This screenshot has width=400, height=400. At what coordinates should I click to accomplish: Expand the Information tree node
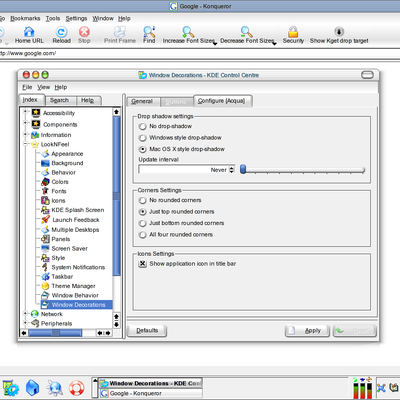pos(25,134)
